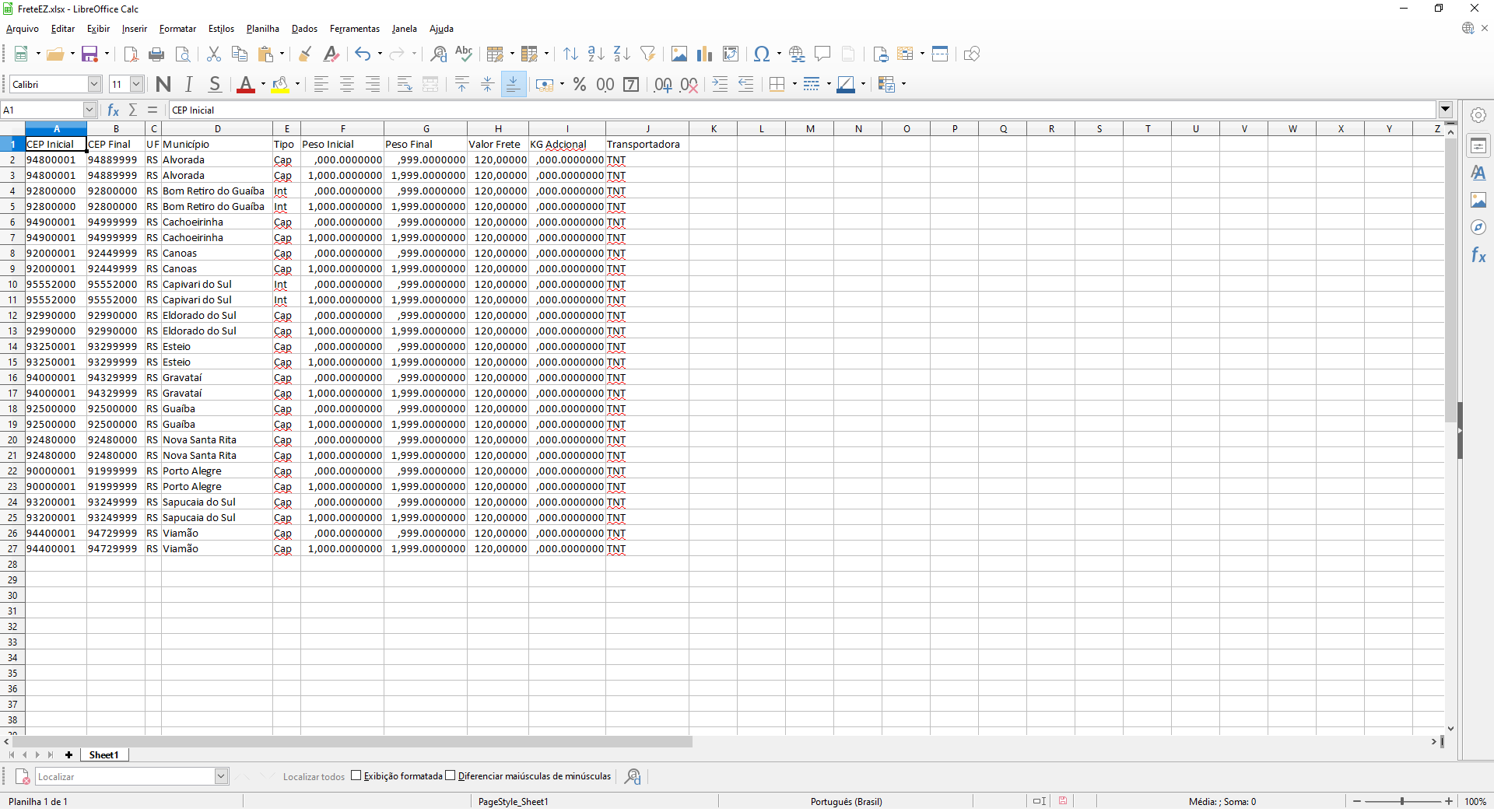Viewport: 1494px width, 812px height.
Task: Select the entire column D header
Action: click(x=217, y=128)
